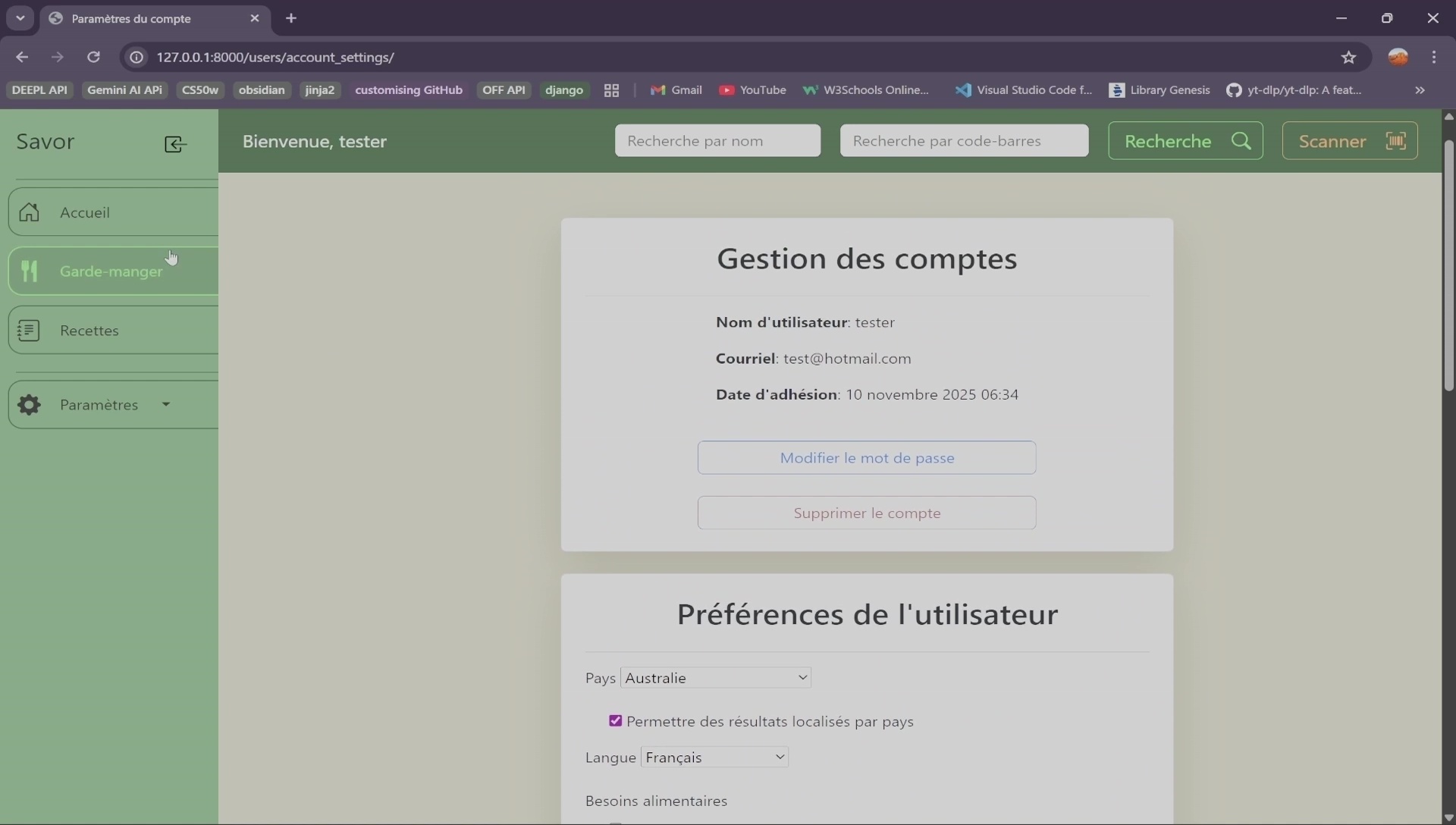Open the Pays dropdown showing Australie
The image size is (1456, 825).
[x=716, y=678]
